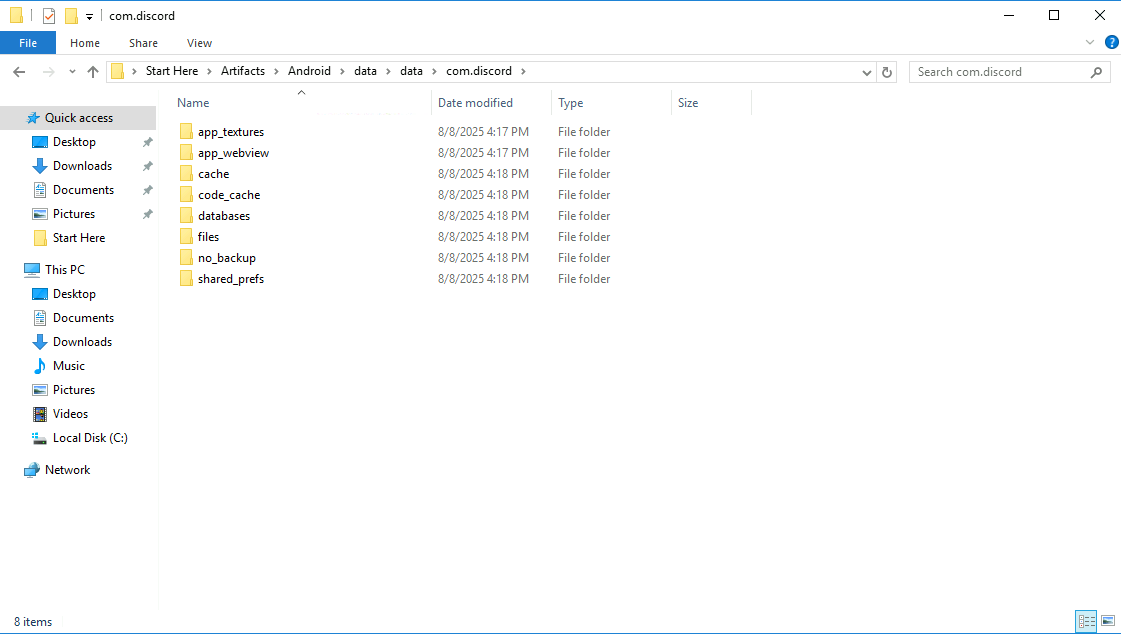Open the app_textures folder
Image resolution: width=1121 pixels, height=634 pixels.
[231, 132]
